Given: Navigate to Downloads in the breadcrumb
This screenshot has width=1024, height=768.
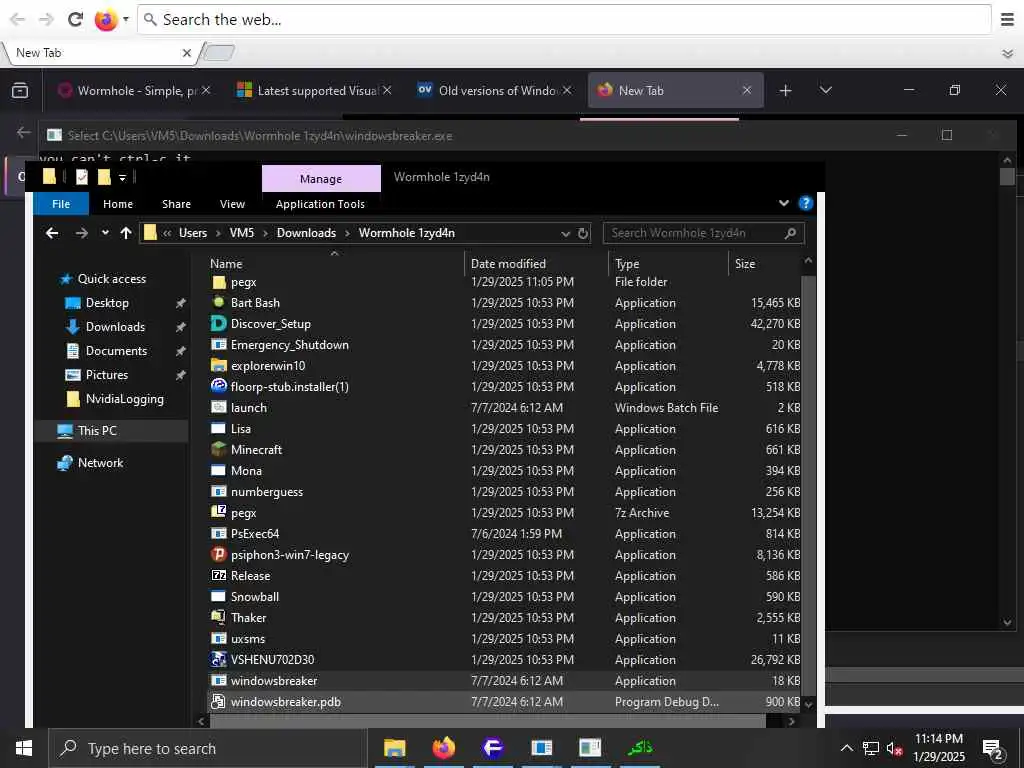Looking at the screenshot, I should 306,233.
